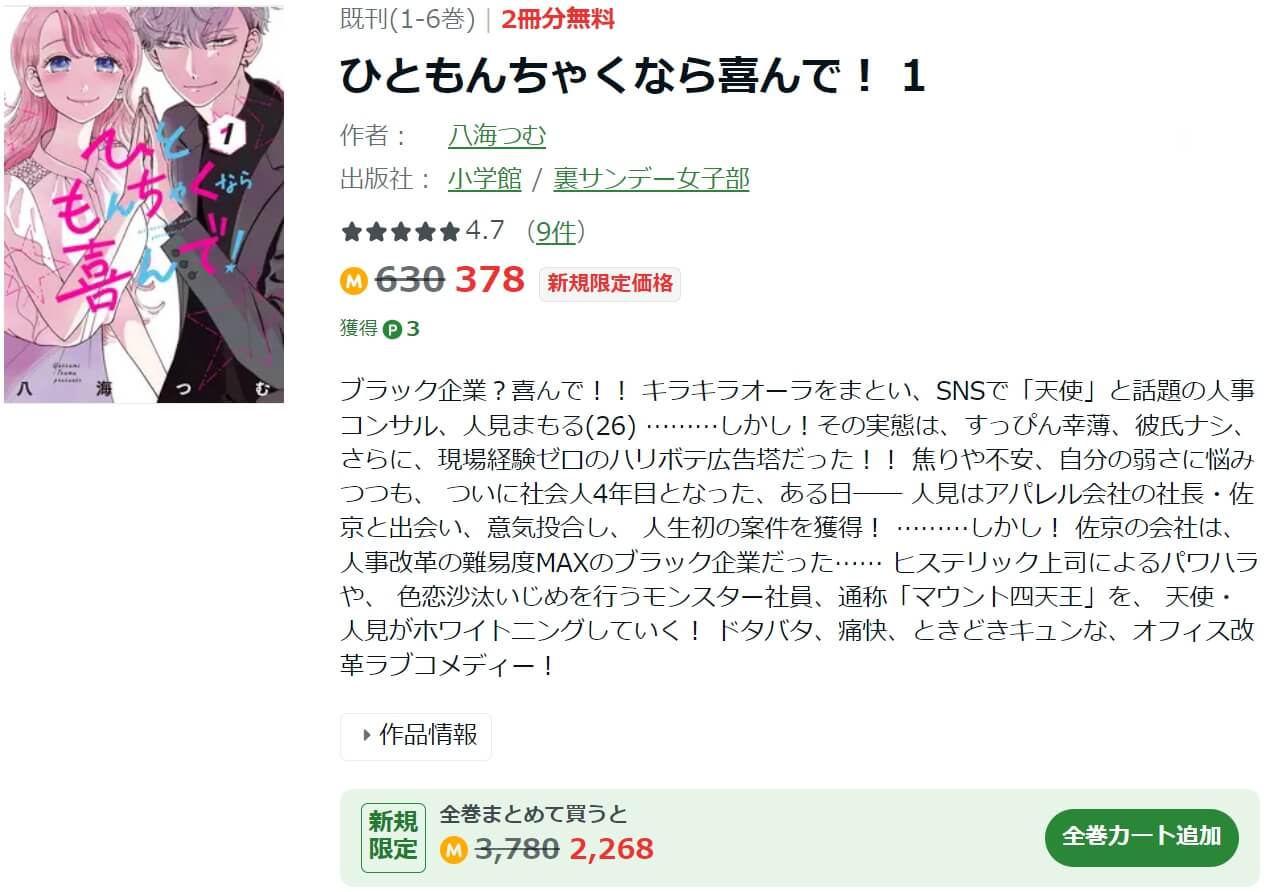This screenshot has width=1267, height=892.
Task: Open the manga cover thumbnail
Action: (144, 205)
